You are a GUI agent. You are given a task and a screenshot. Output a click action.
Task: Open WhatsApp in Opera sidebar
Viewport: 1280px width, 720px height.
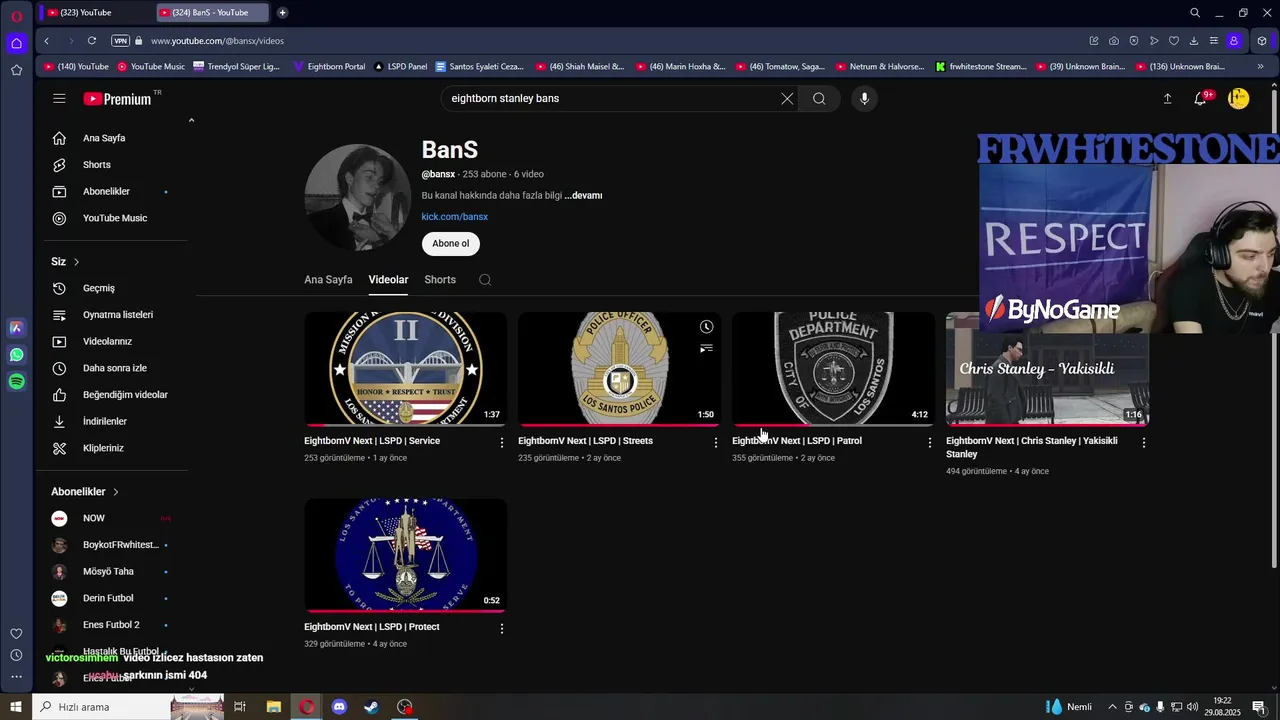17,355
